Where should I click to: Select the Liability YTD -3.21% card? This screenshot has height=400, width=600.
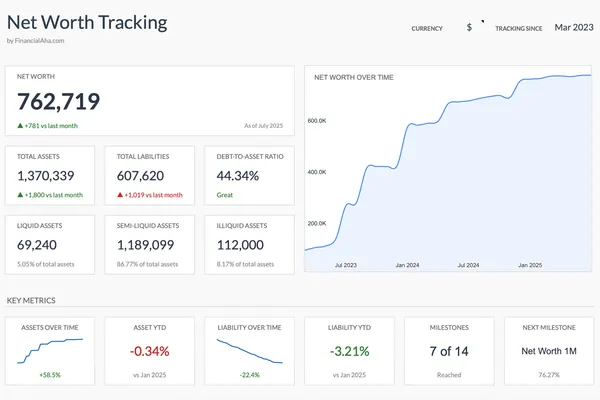pos(348,351)
